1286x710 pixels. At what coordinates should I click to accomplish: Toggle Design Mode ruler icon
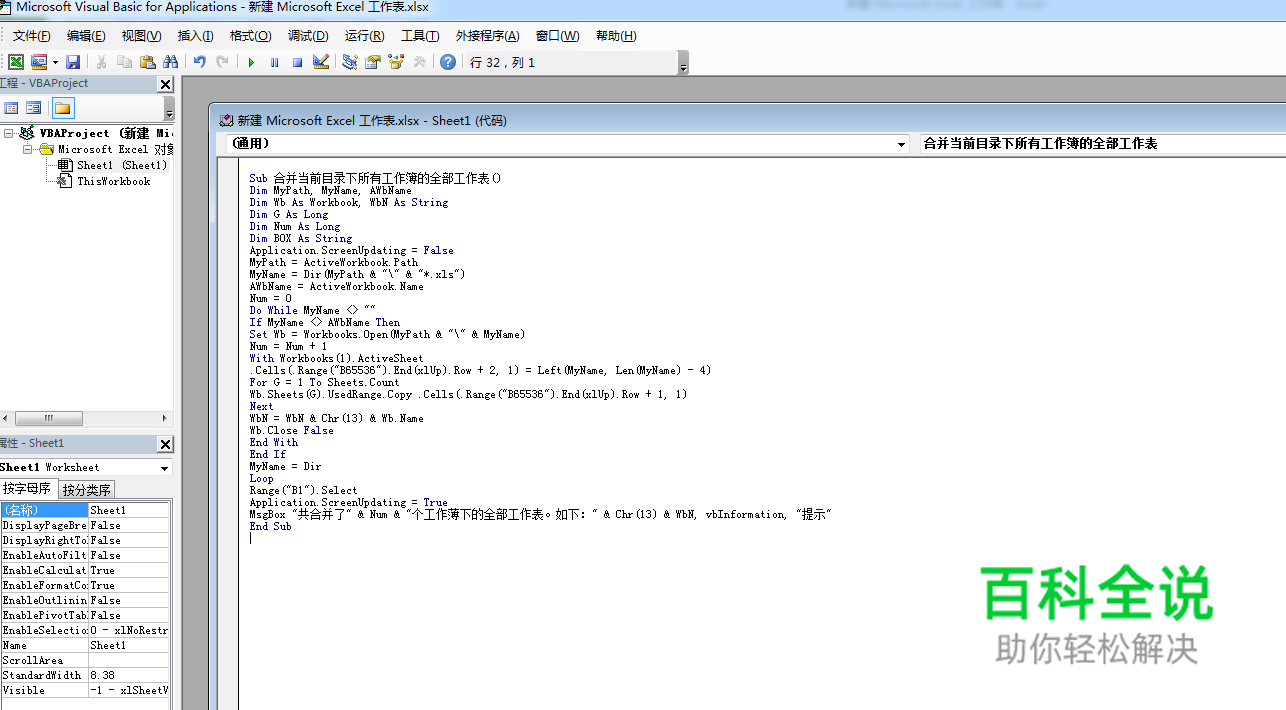click(x=321, y=62)
